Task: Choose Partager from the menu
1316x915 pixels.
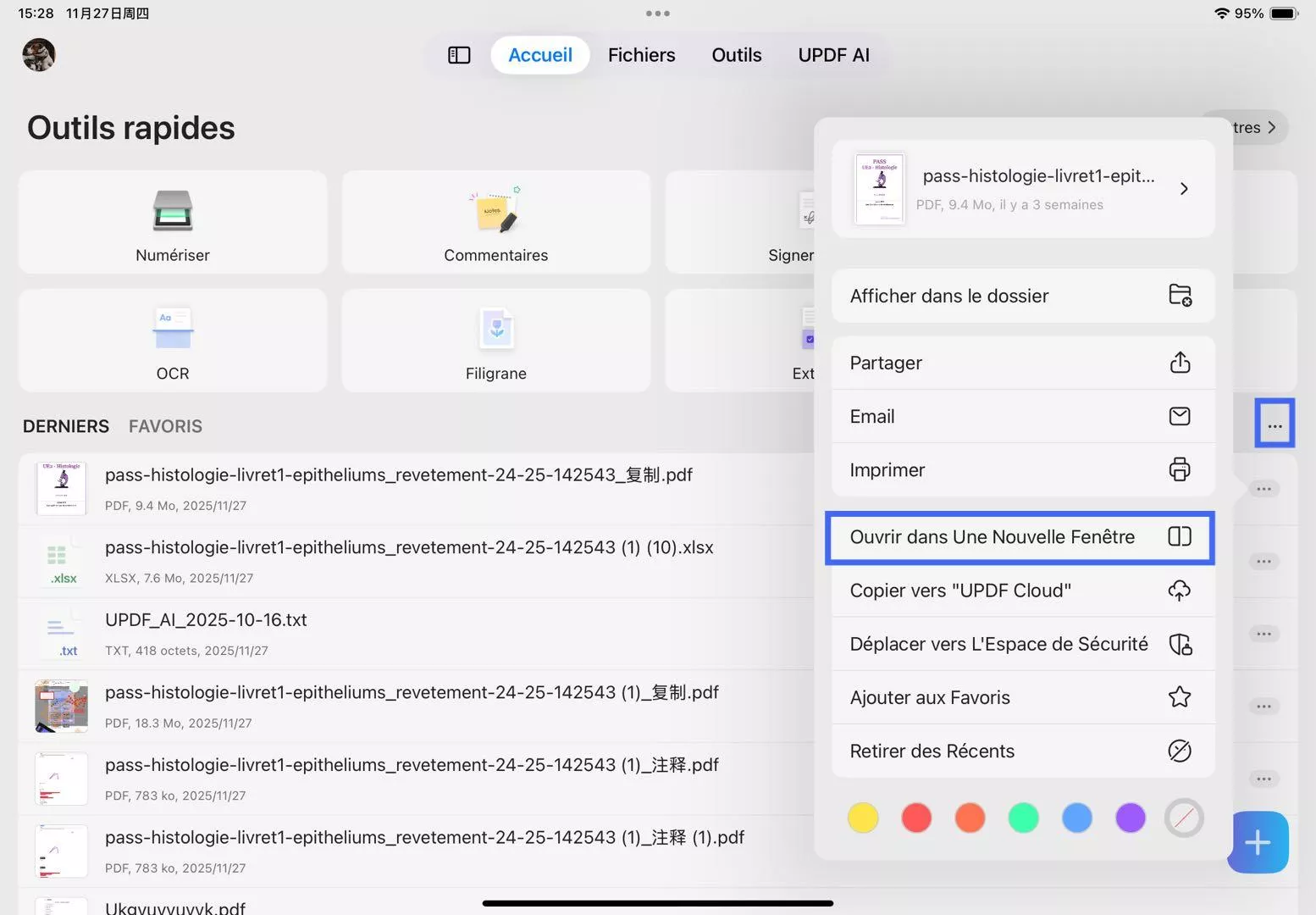Action: click(1023, 363)
